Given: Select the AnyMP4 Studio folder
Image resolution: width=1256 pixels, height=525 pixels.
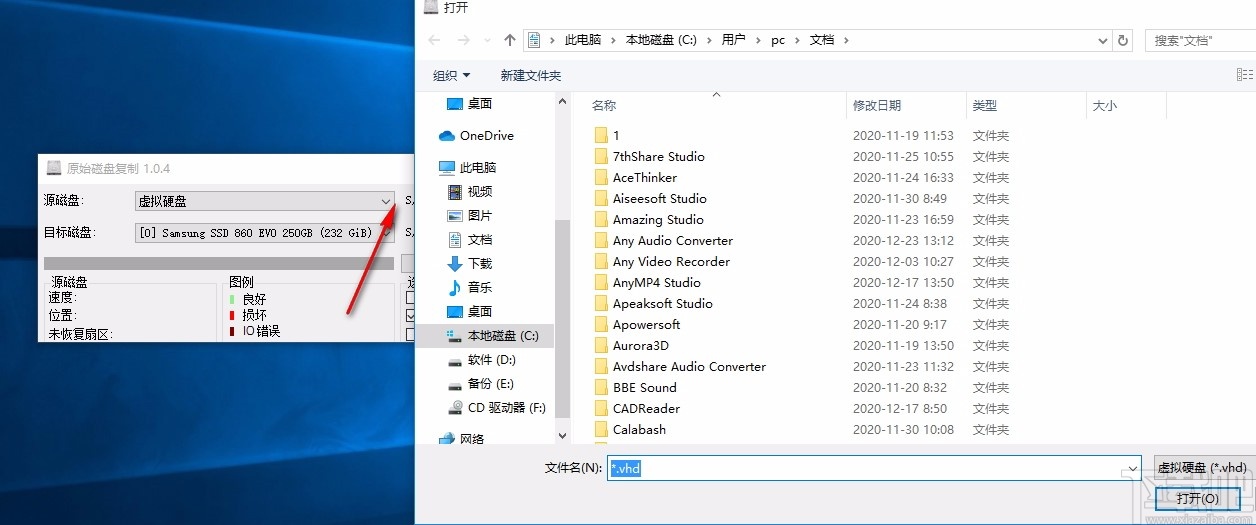Looking at the screenshot, I should pyautogui.click(x=647, y=282).
